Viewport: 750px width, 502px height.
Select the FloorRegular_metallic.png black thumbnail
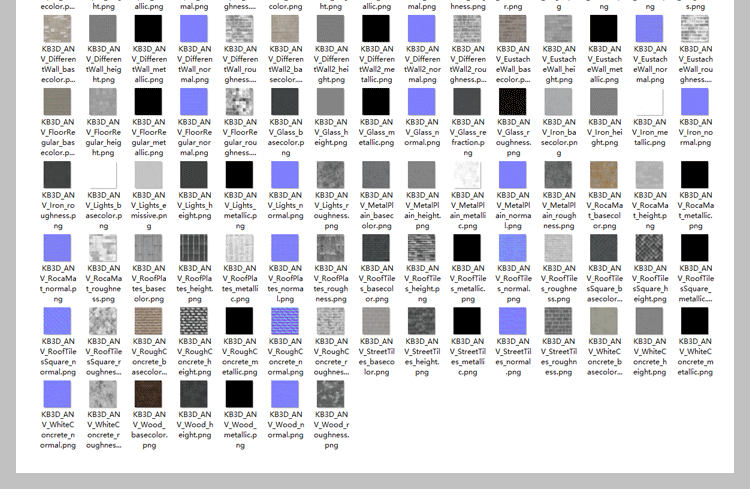tap(148, 102)
